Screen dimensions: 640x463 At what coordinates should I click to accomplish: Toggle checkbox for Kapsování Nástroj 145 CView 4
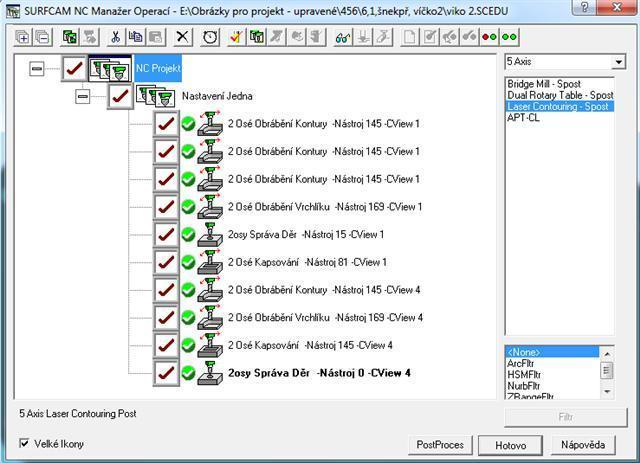(x=166, y=345)
